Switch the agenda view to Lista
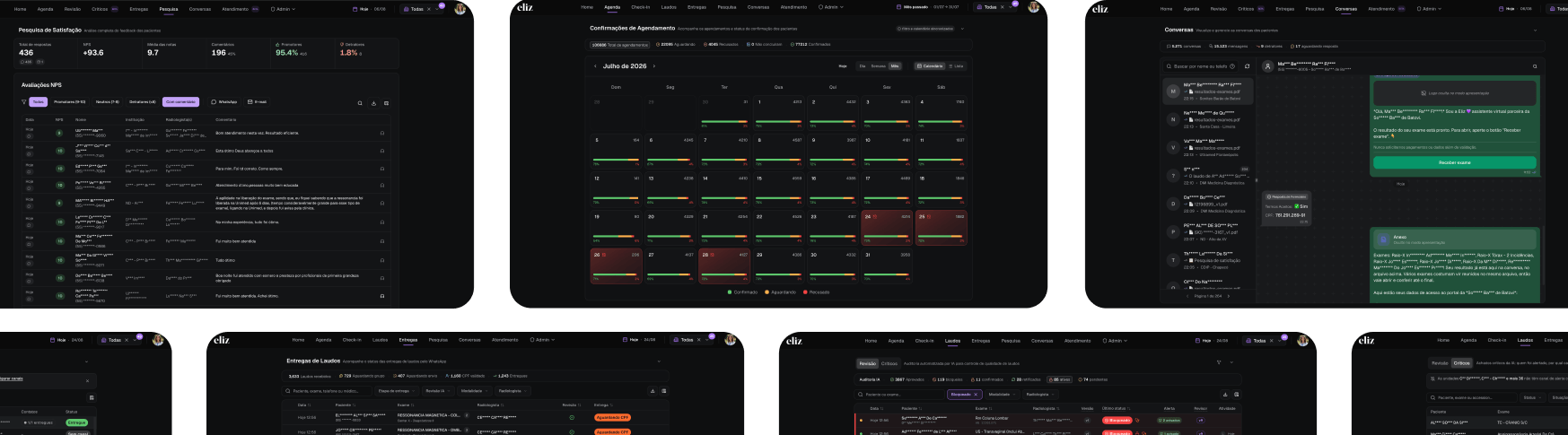The image size is (1568, 435). point(956,66)
